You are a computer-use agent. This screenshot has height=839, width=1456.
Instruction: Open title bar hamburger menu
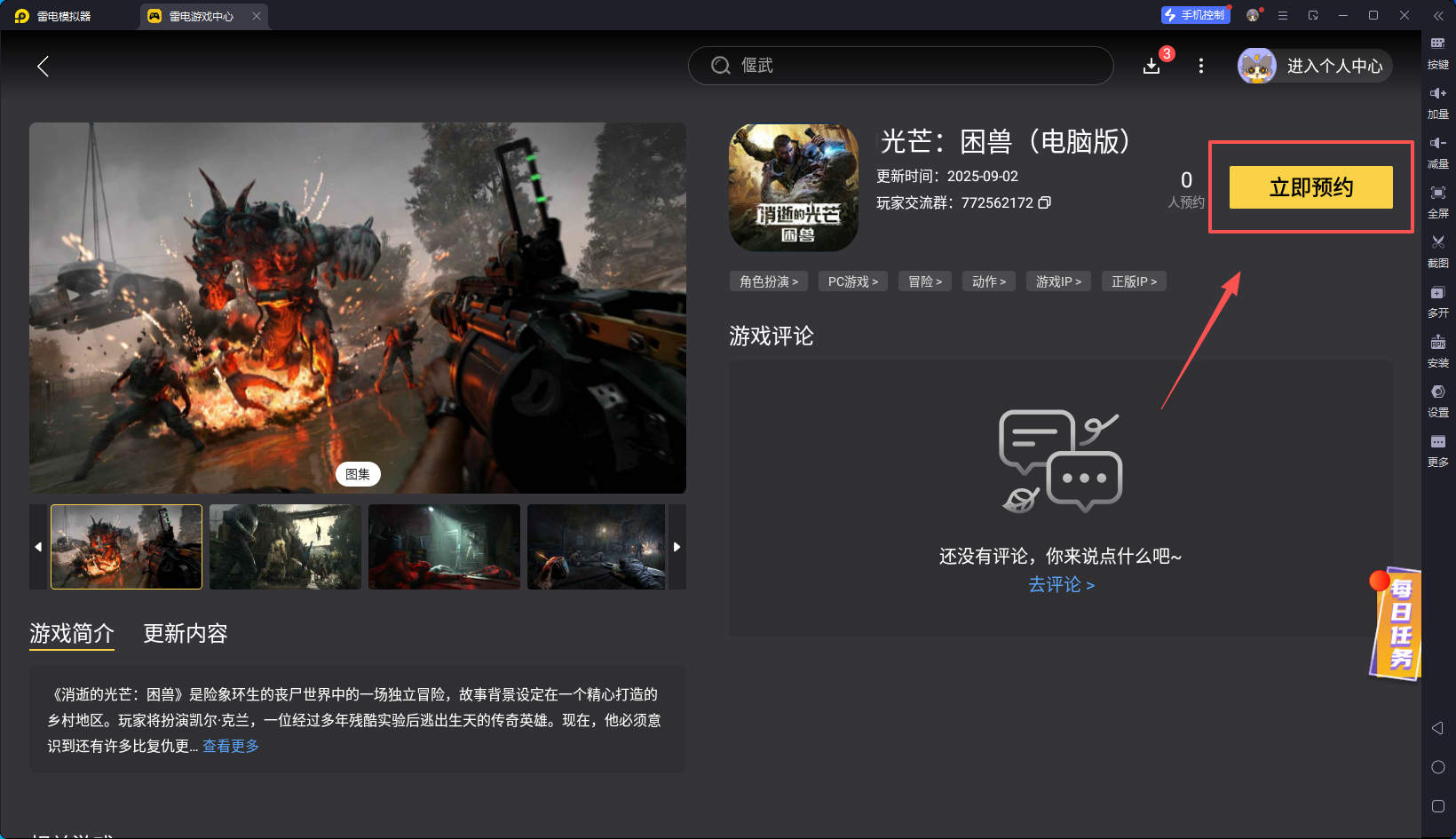click(x=1283, y=15)
